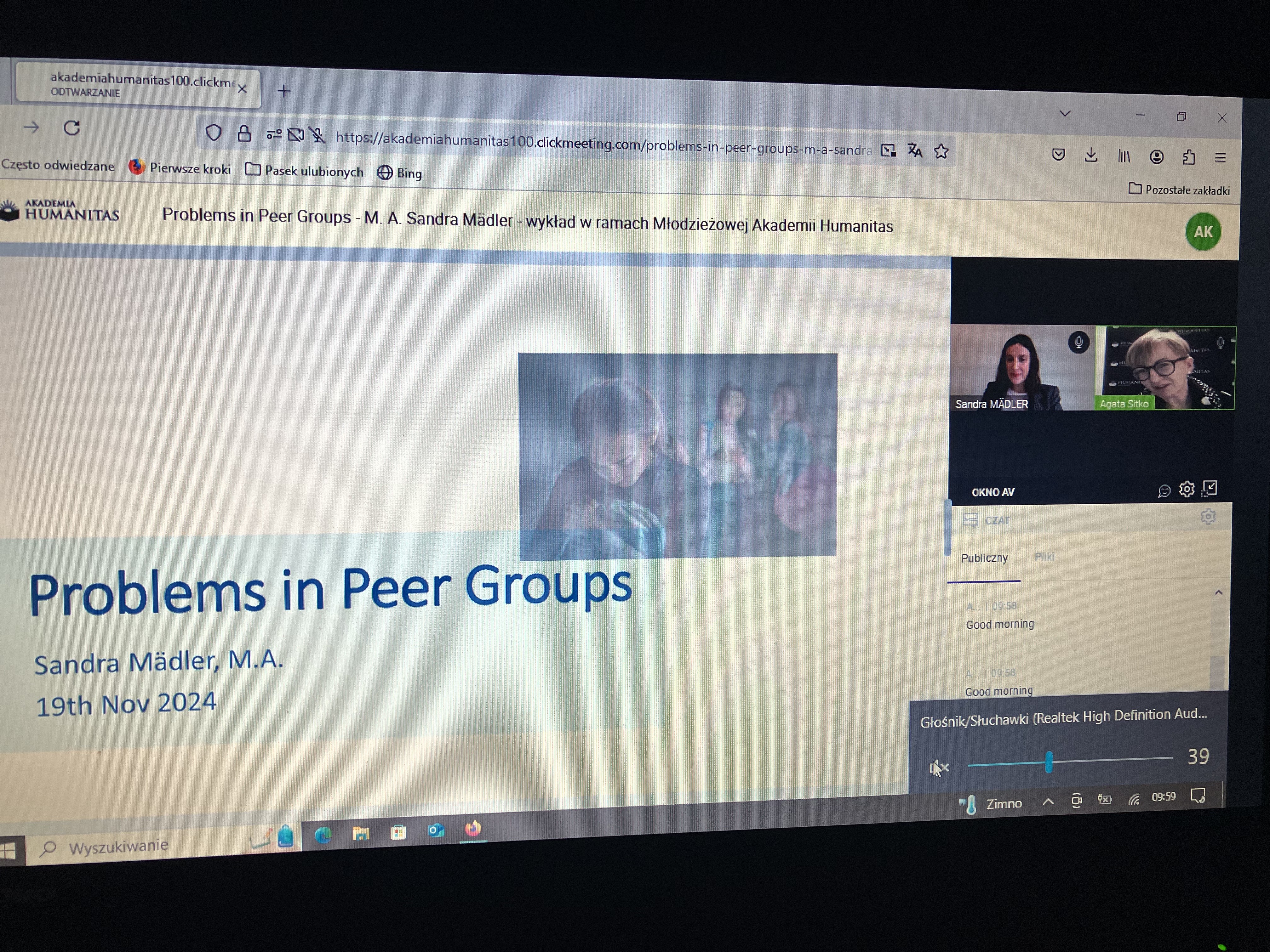This screenshot has width=1270, height=952.
Task: Open Zimno weather widget
Action: [x=990, y=804]
